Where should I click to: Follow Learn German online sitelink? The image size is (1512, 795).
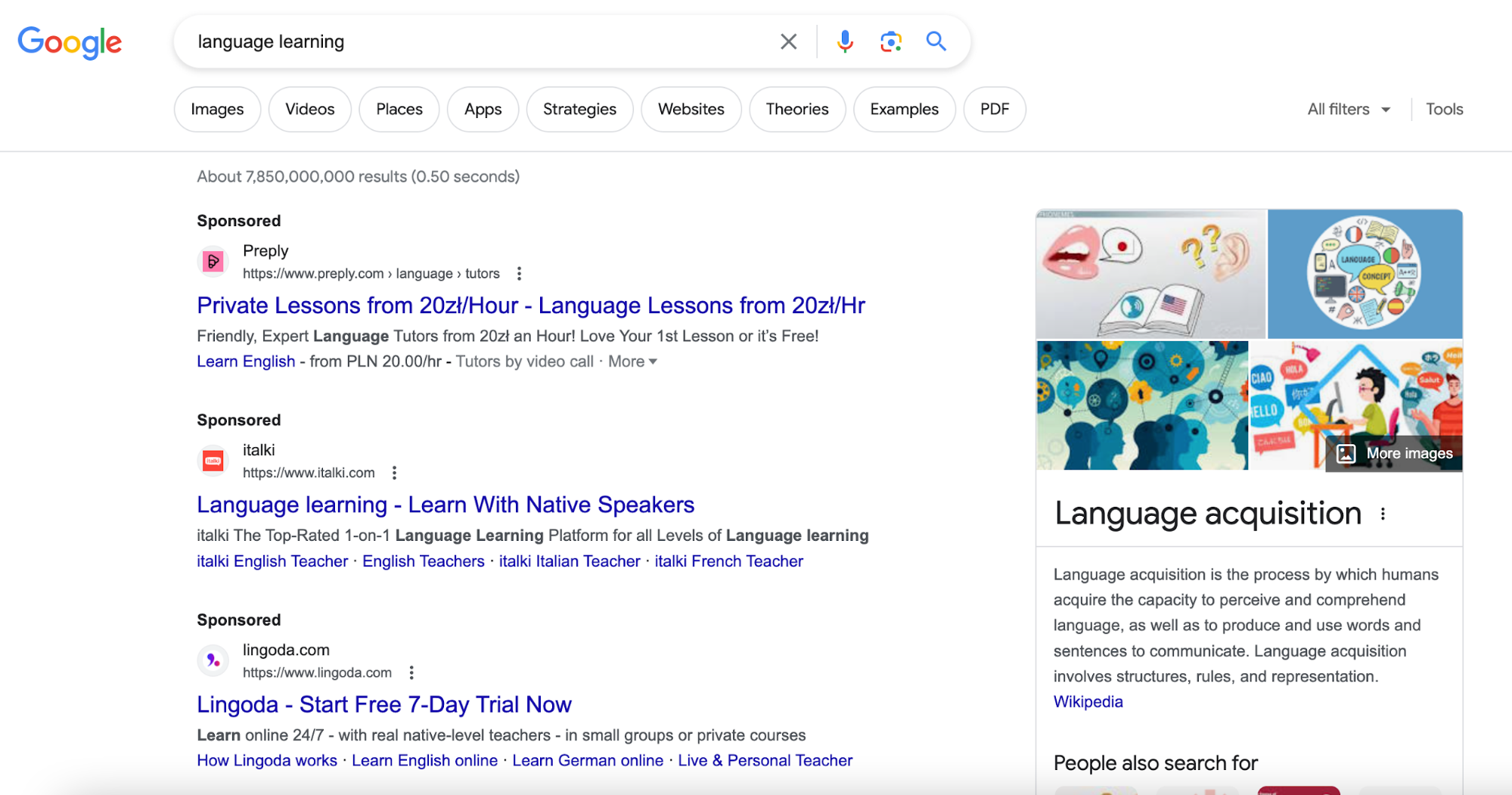pyautogui.click(x=588, y=761)
